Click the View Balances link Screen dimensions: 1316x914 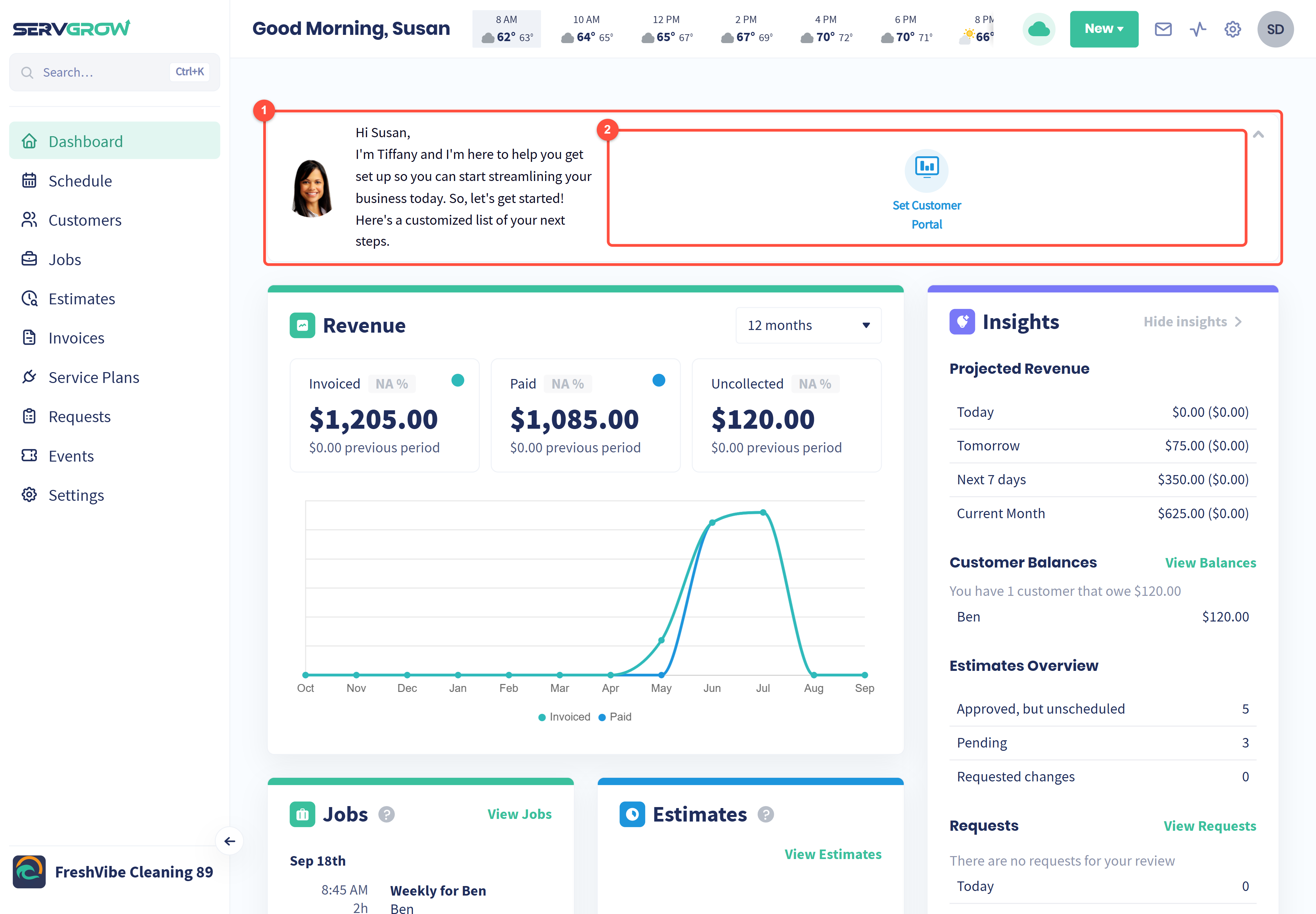pos(1210,562)
